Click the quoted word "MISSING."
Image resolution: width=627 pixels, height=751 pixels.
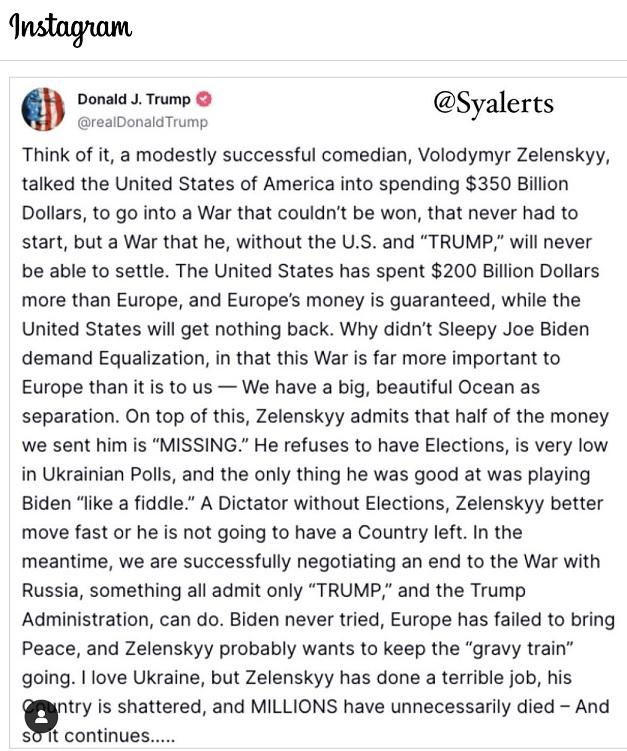[198, 445]
